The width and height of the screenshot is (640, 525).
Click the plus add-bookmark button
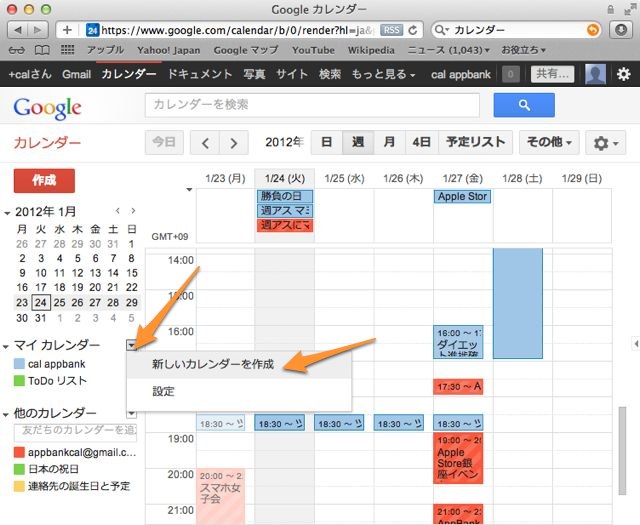(x=67, y=30)
